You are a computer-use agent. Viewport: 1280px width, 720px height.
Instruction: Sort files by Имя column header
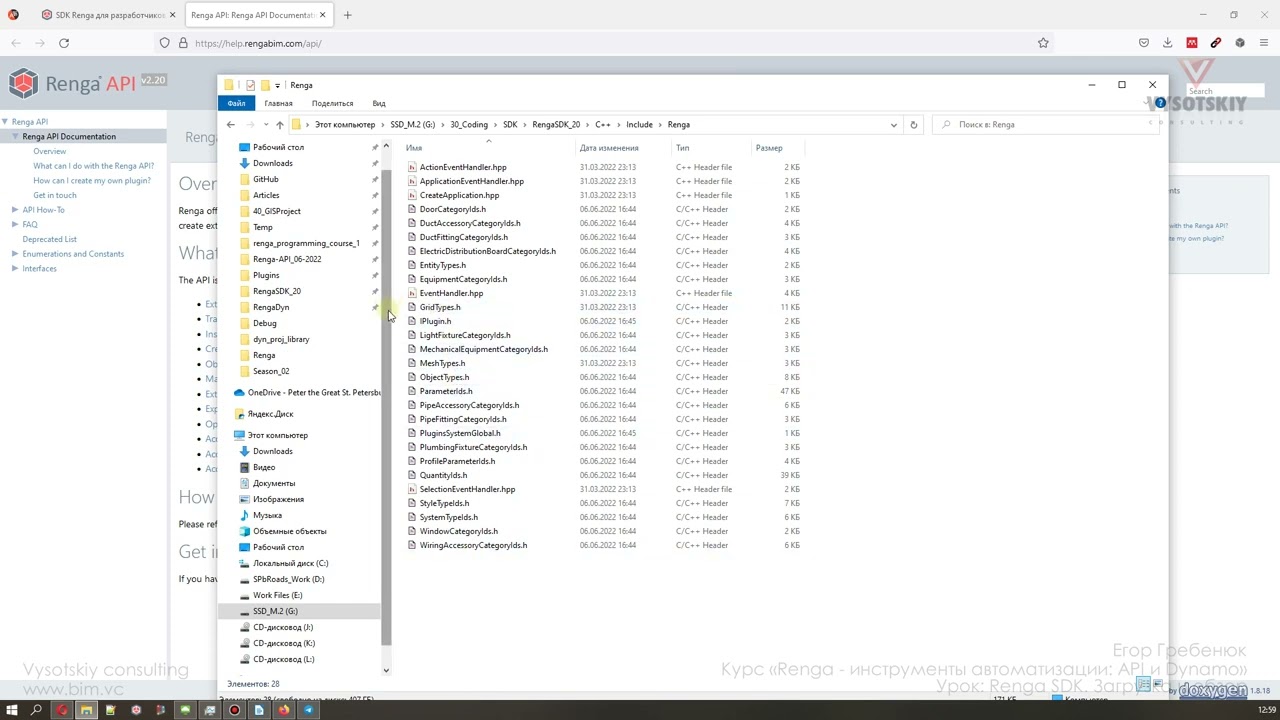[414, 148]
